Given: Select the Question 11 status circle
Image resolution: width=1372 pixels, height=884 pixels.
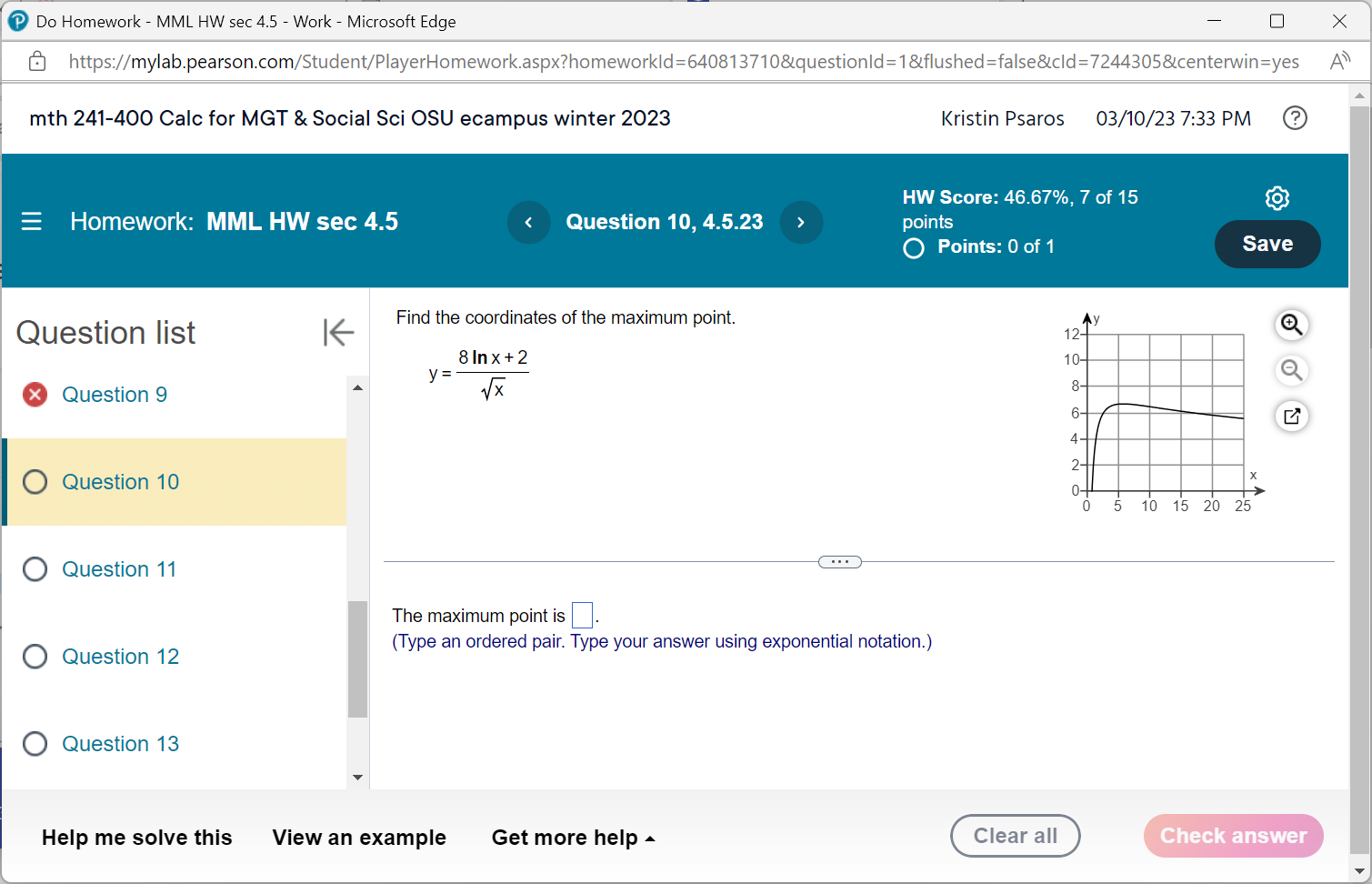Looking at the screenshot, I should pyautogui.click(x=35, y=568).
